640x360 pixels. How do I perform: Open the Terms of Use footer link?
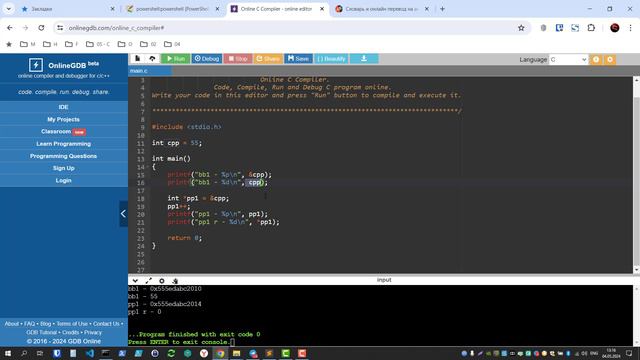(x=72, y=324)
